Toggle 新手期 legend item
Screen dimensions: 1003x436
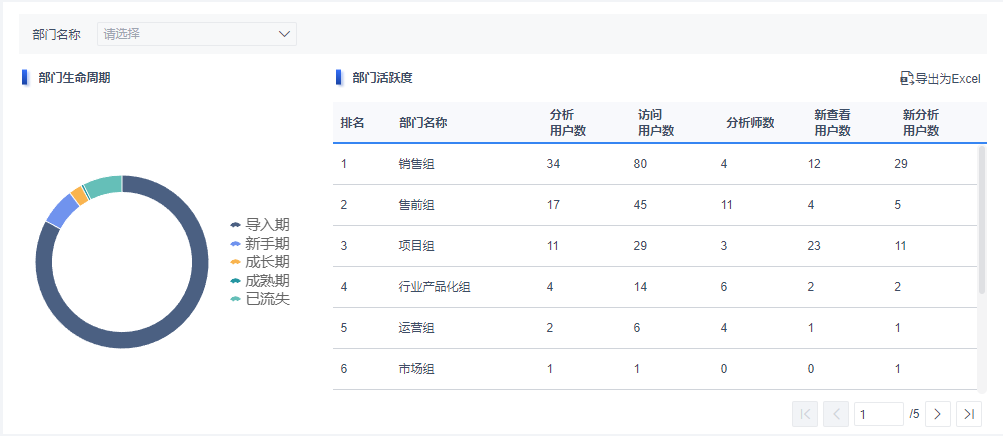point(260,243)
